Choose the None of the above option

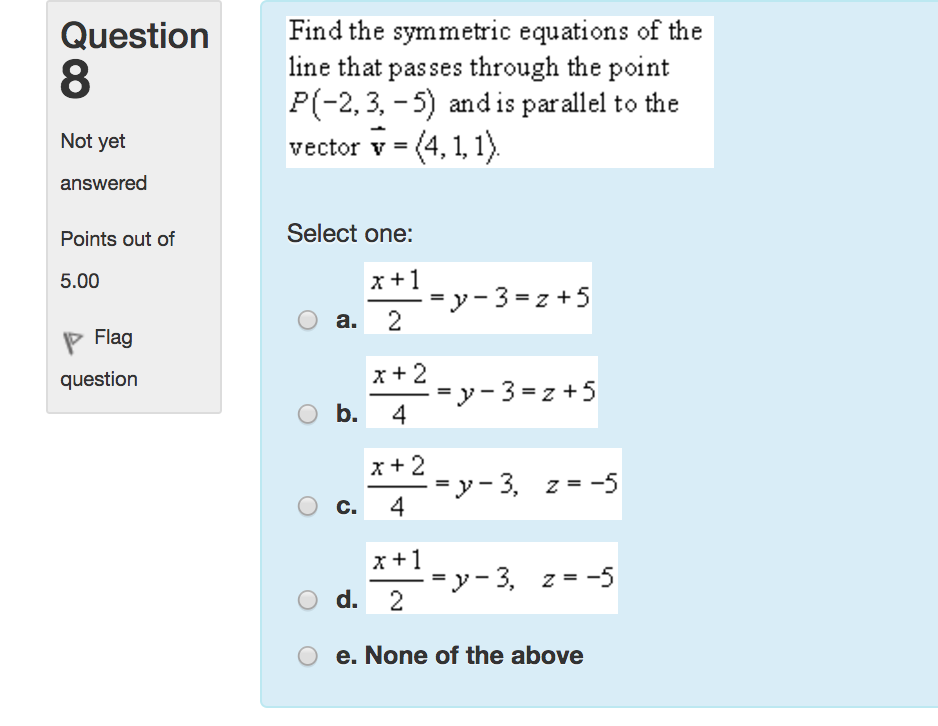(x=306, y=656)
